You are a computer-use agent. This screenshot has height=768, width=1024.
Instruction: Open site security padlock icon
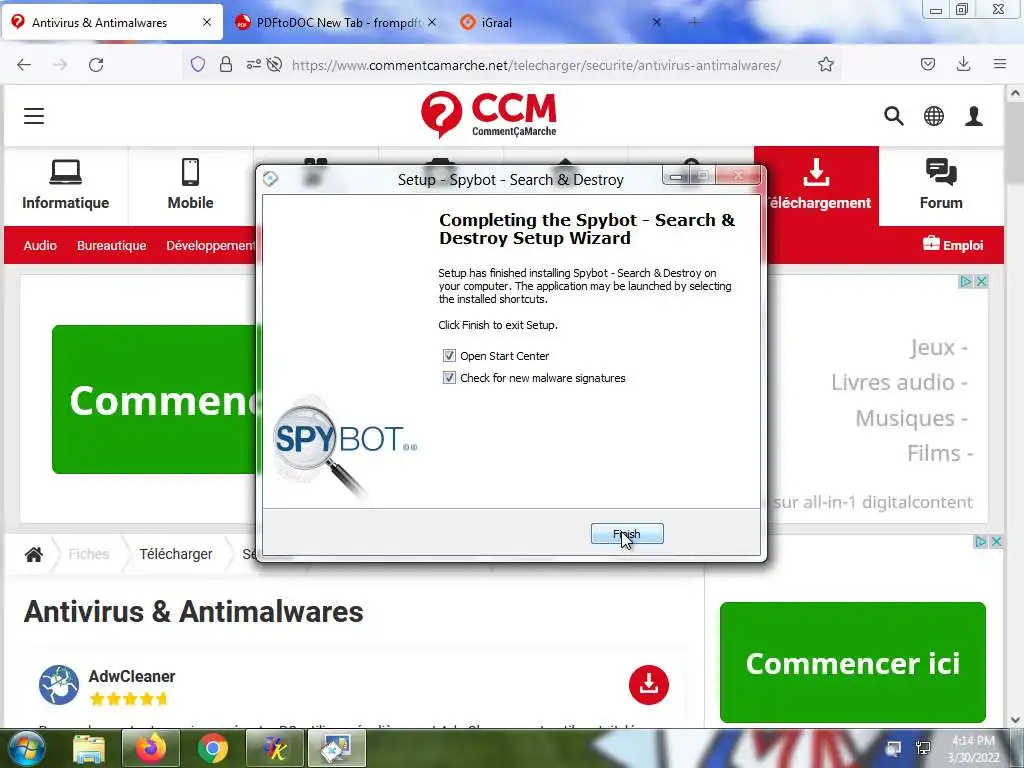tap(225, 65)
